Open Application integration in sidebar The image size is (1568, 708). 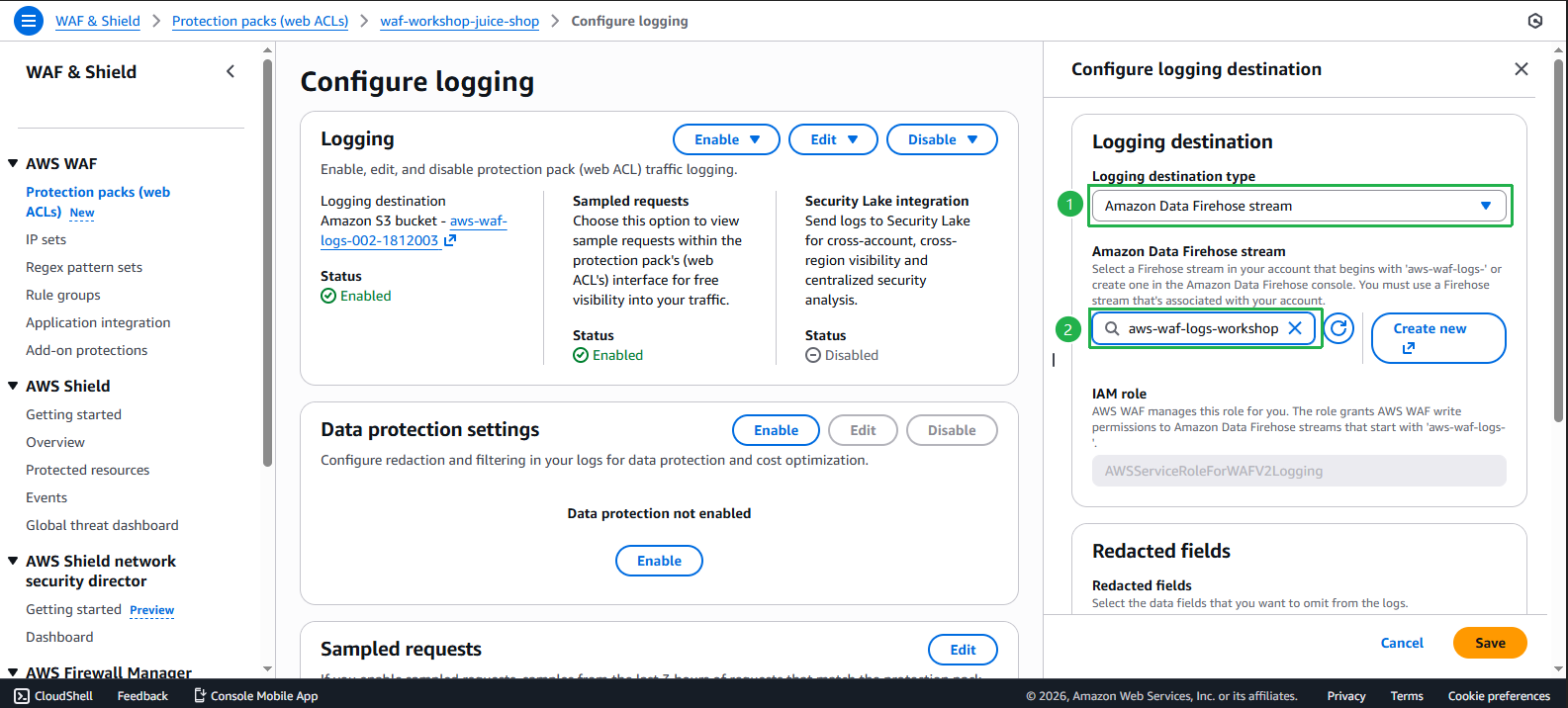coord(98,322)
